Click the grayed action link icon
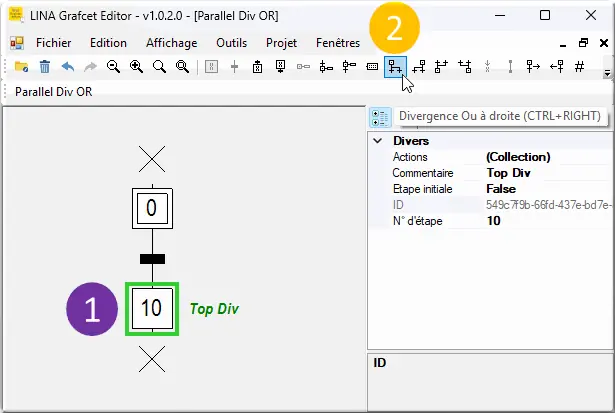615x413 pixels. coord(303,67)
